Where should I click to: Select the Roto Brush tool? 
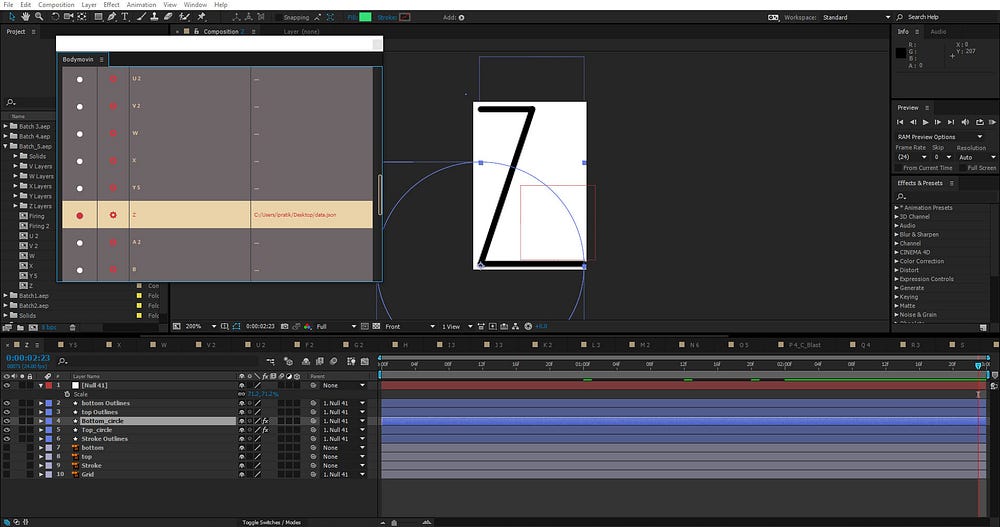[x=184, y=17]
